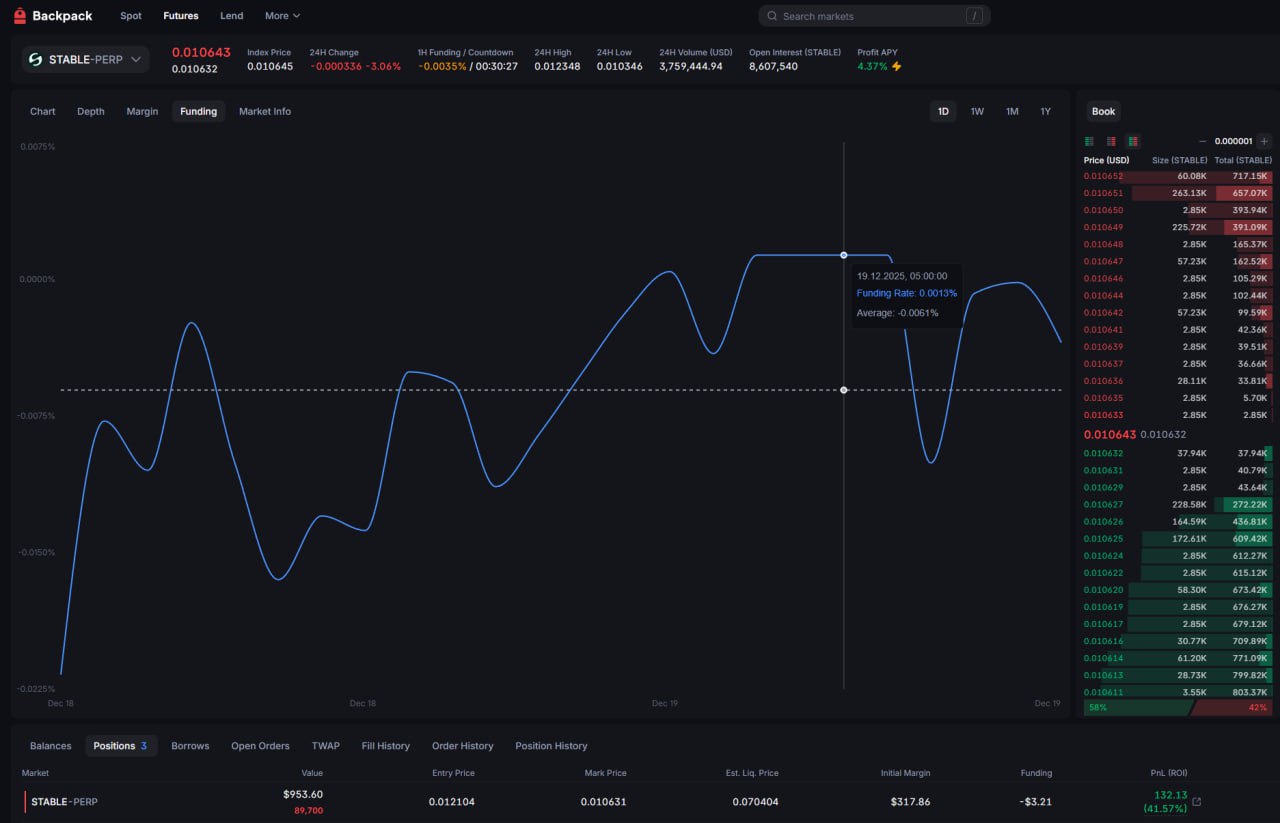Decrease order book price grouping
Viewport: 1280px width, 823px height.
[1202, 141]
